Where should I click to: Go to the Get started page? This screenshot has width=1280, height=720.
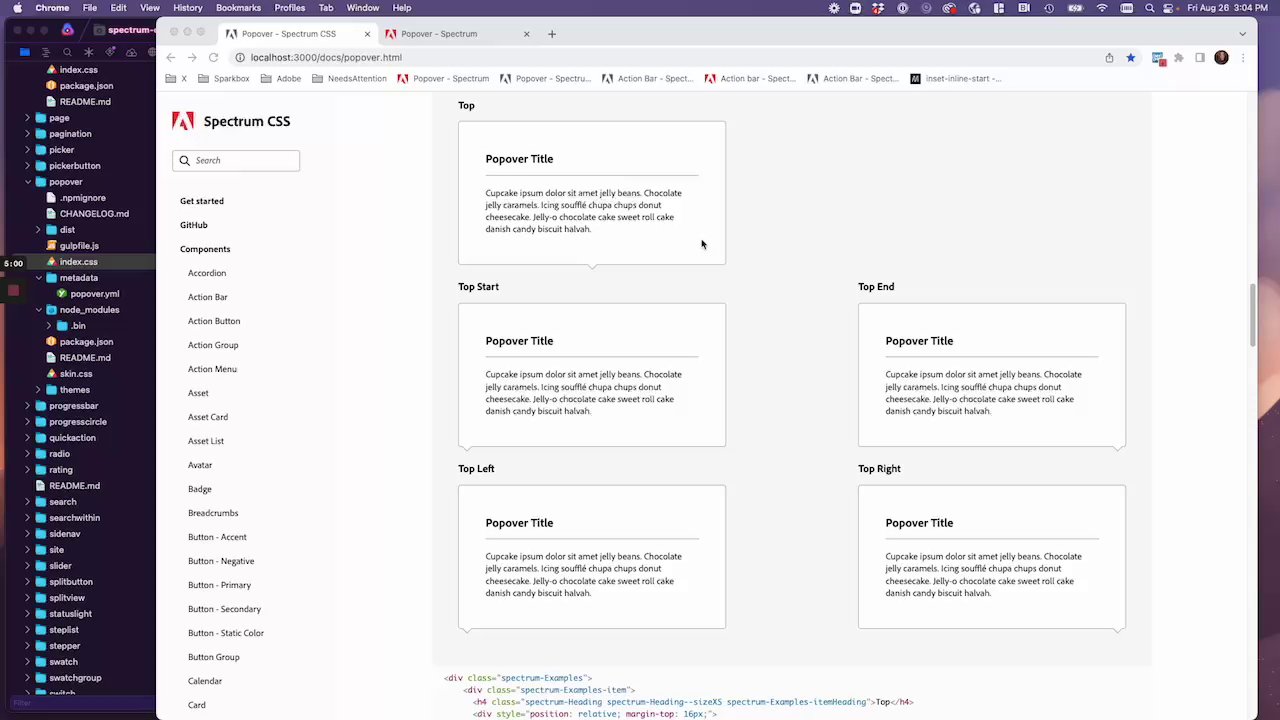[x=202, y=201]
